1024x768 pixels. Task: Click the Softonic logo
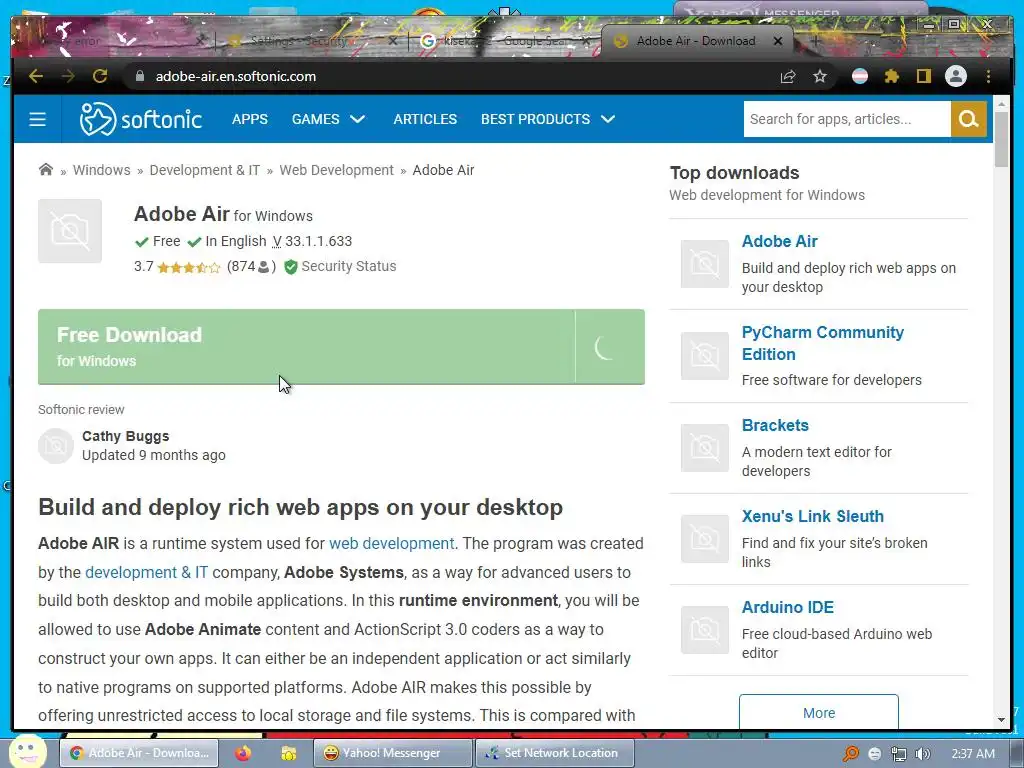[140, 119]
